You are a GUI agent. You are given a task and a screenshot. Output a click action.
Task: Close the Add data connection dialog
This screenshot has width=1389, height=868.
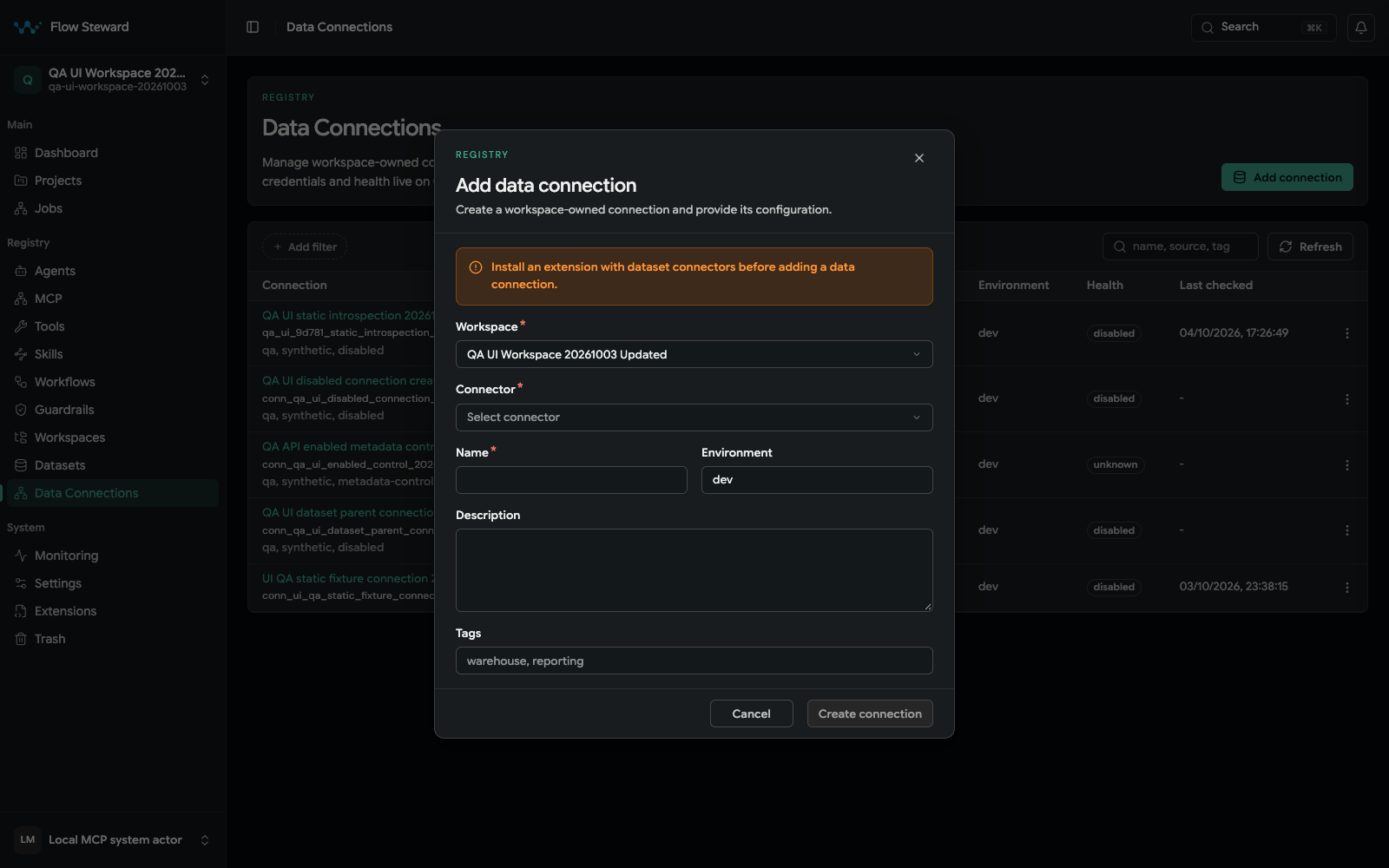(919, 158)
